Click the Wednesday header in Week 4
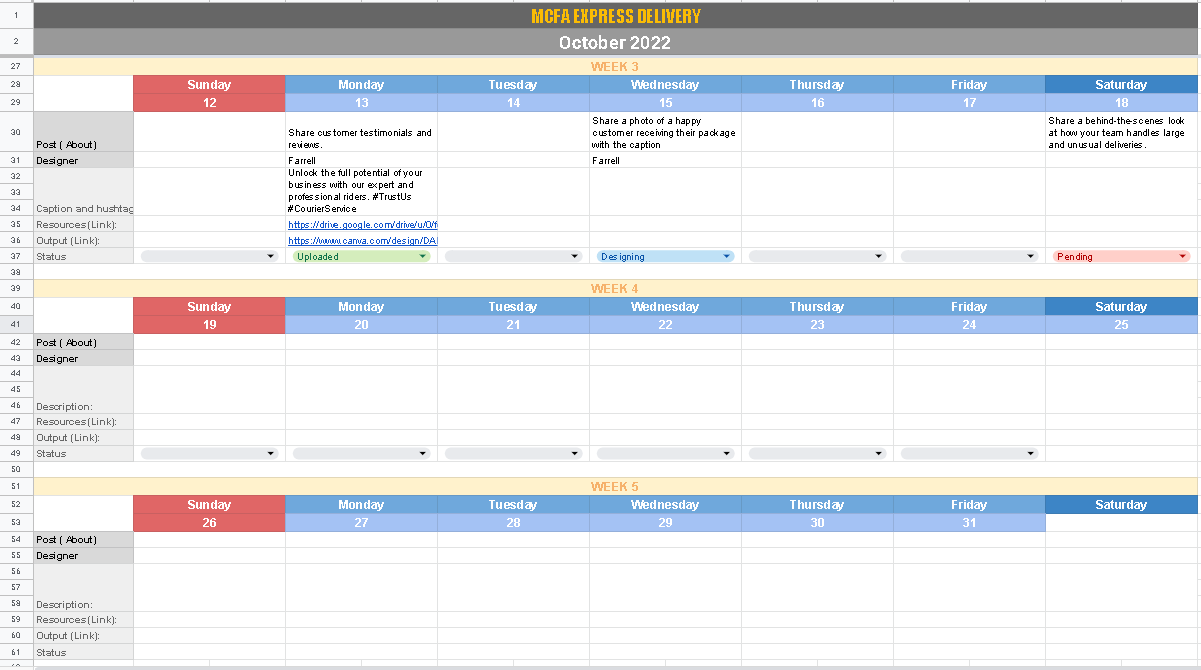The height and width of the screenshot is (670, 1201). pyautogui.click(x=665, y=307)
